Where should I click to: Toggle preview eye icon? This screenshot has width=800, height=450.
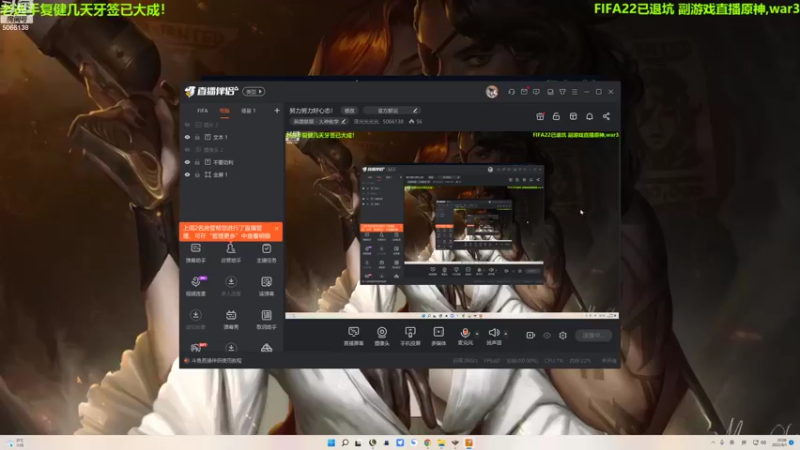pyautogui.click(x=547, y=335)
